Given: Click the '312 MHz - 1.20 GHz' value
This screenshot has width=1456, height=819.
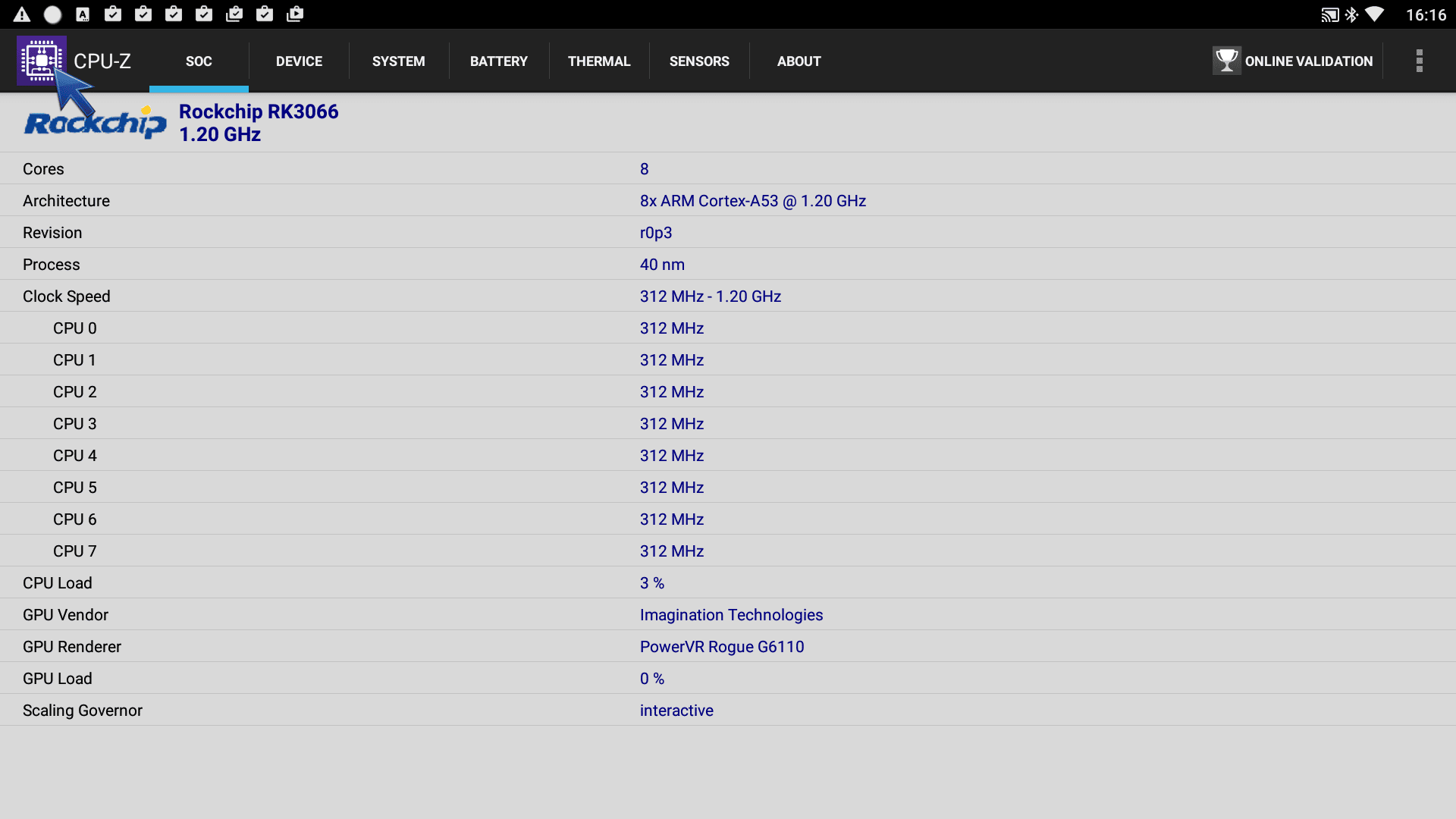Looking at the screenshot, I should [710, 297].
